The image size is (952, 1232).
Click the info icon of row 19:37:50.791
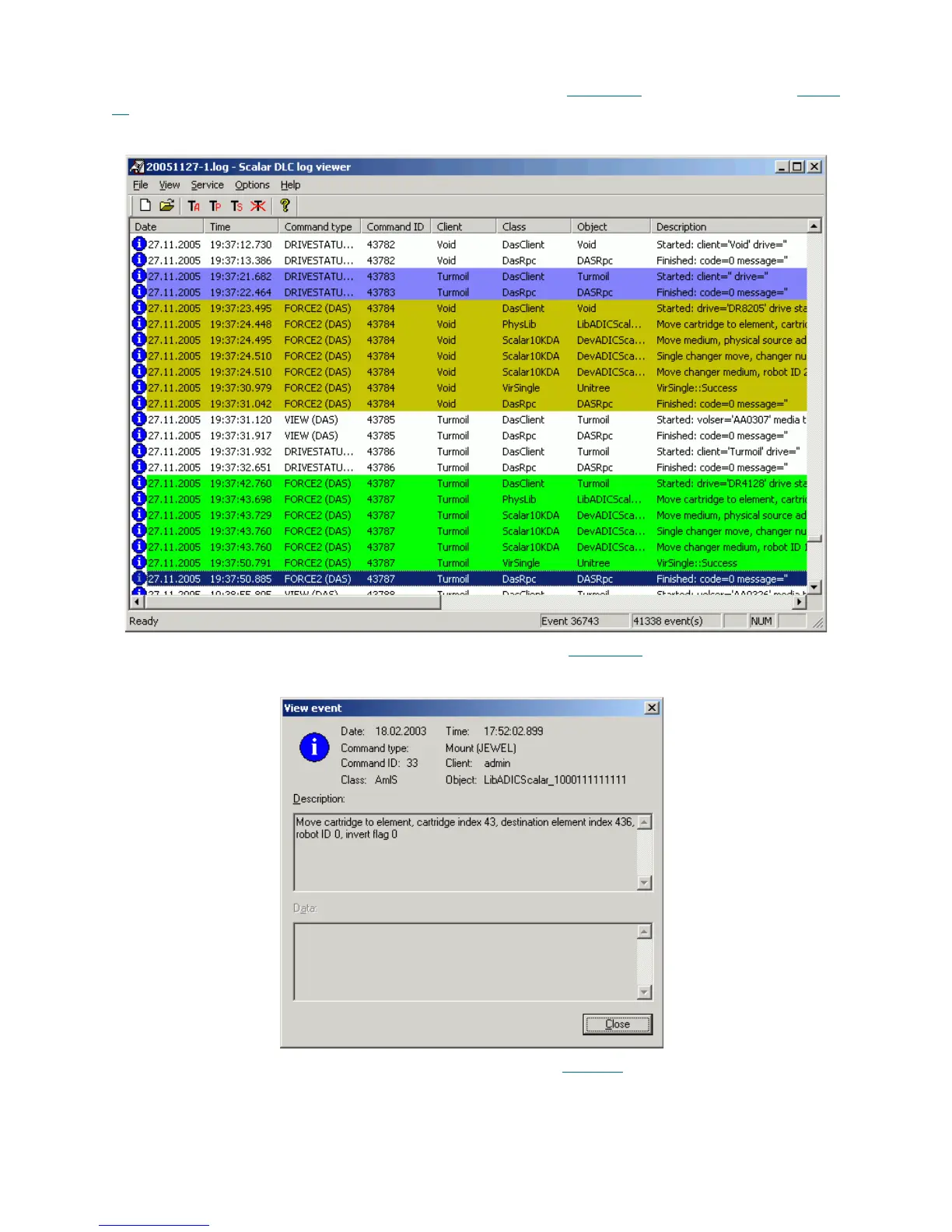139,562
